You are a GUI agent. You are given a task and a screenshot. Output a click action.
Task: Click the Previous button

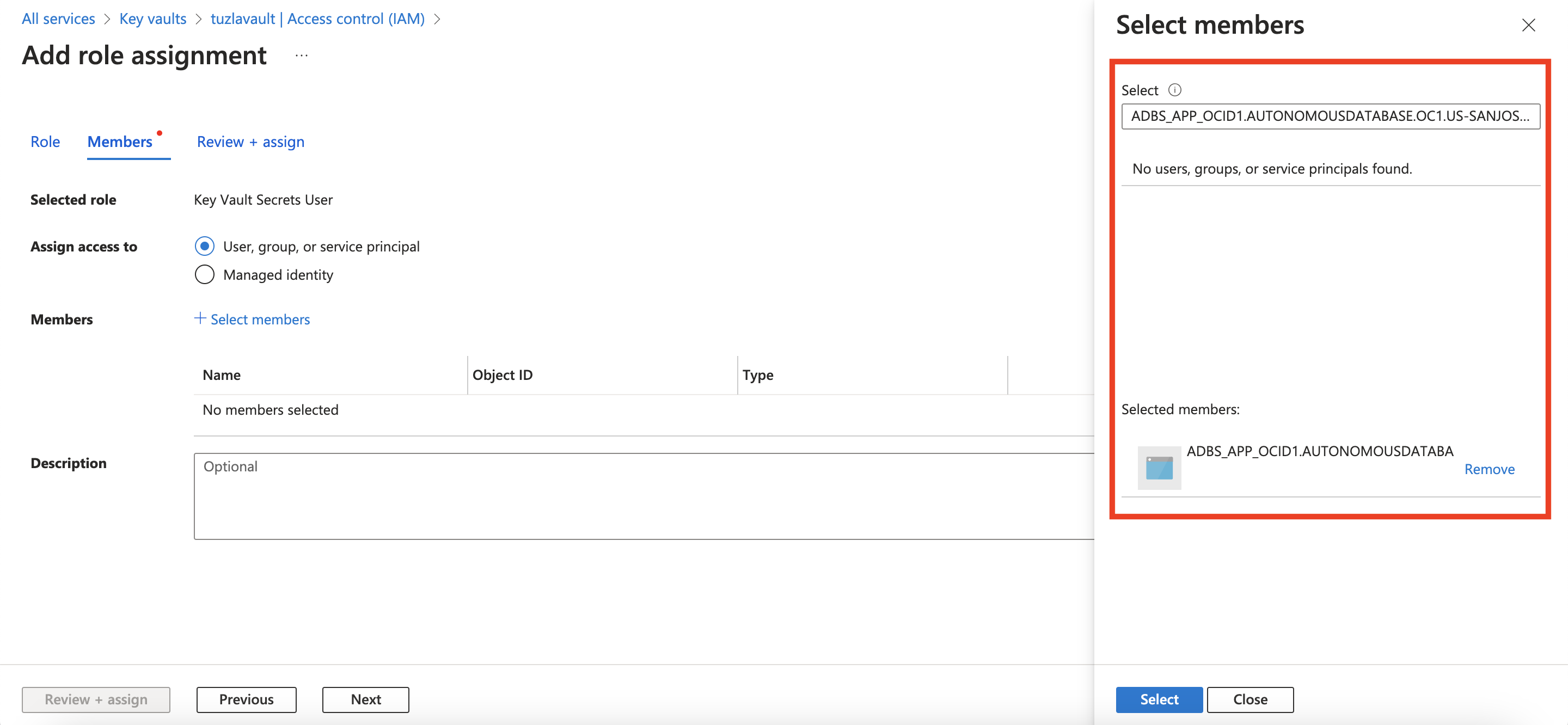point(246,699)
